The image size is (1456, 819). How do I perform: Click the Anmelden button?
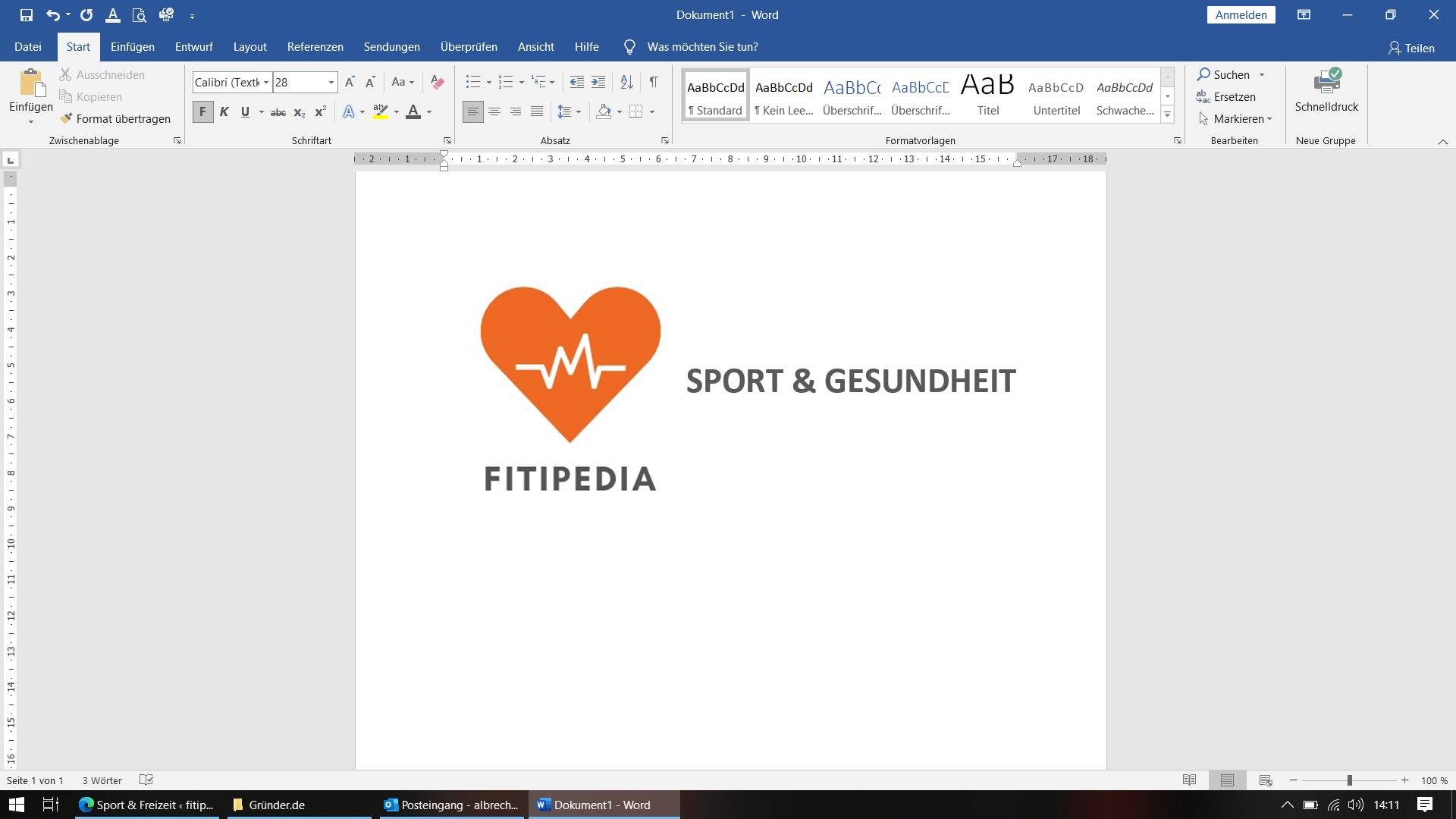click(x=1241, y=15)
